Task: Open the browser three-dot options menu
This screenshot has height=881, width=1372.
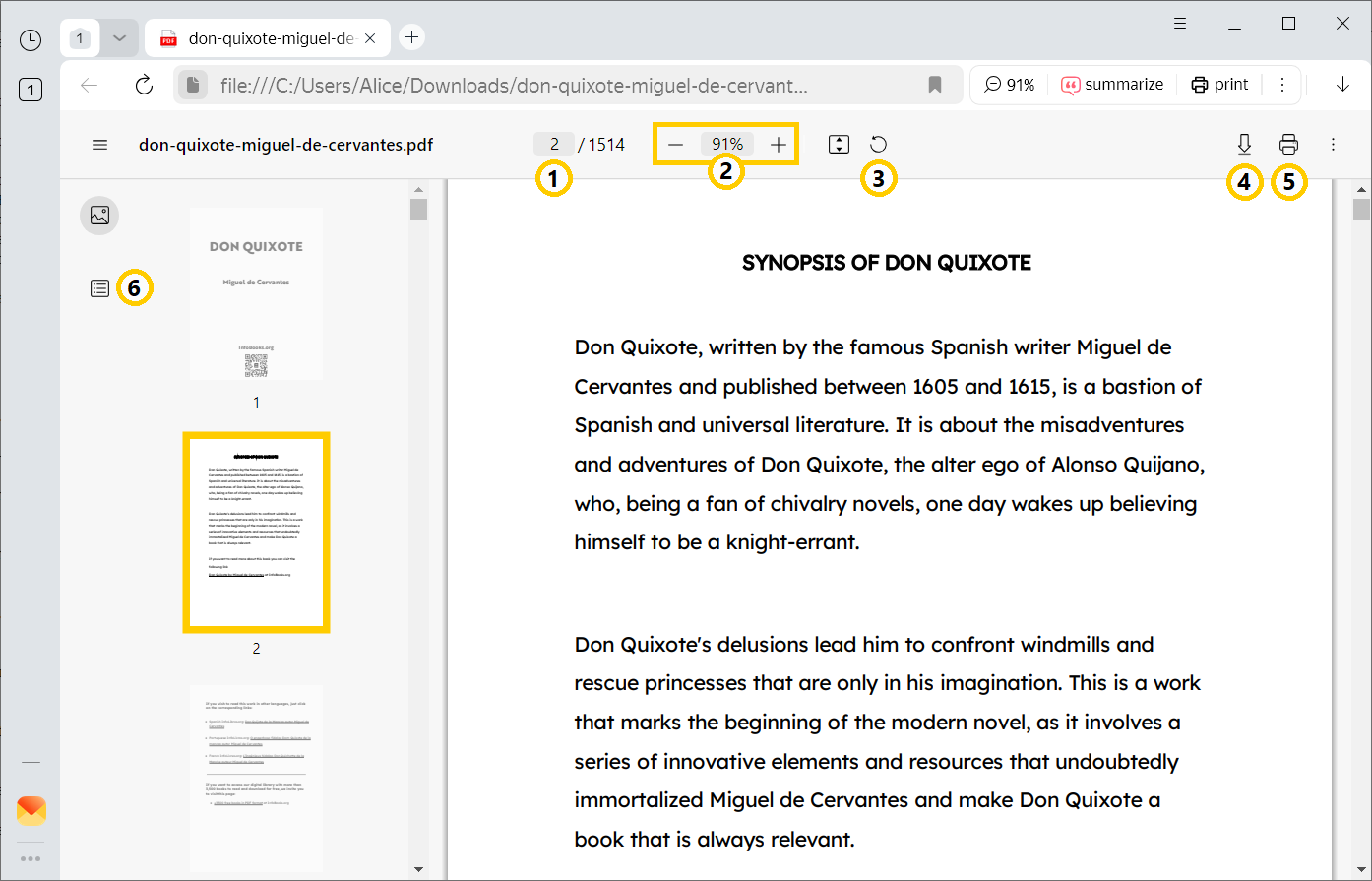Action: point(1282,85)
